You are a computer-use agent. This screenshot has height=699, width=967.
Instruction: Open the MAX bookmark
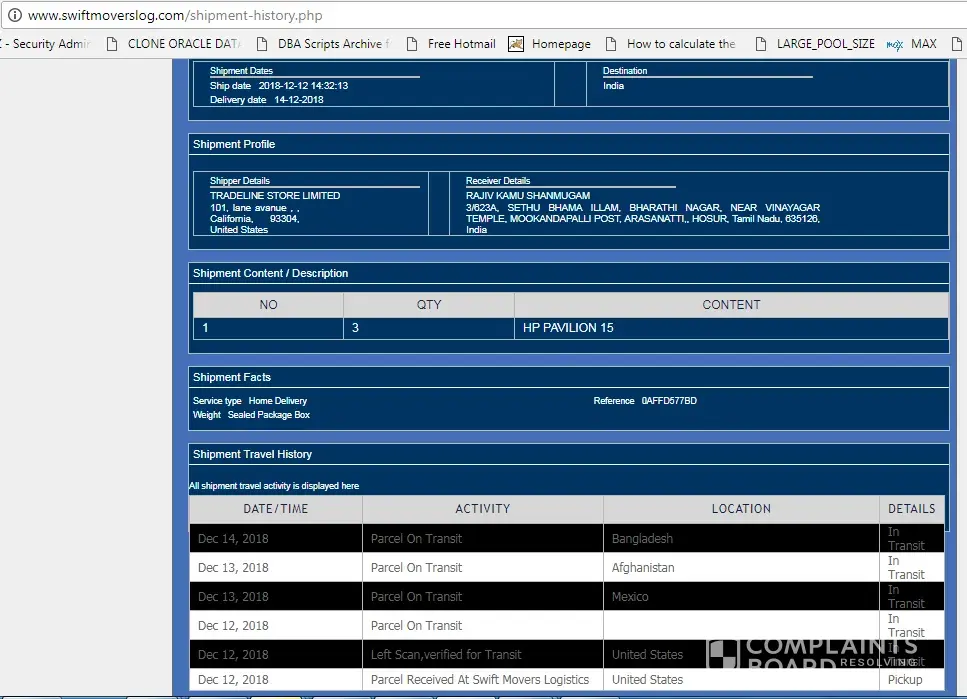point(912,44)
